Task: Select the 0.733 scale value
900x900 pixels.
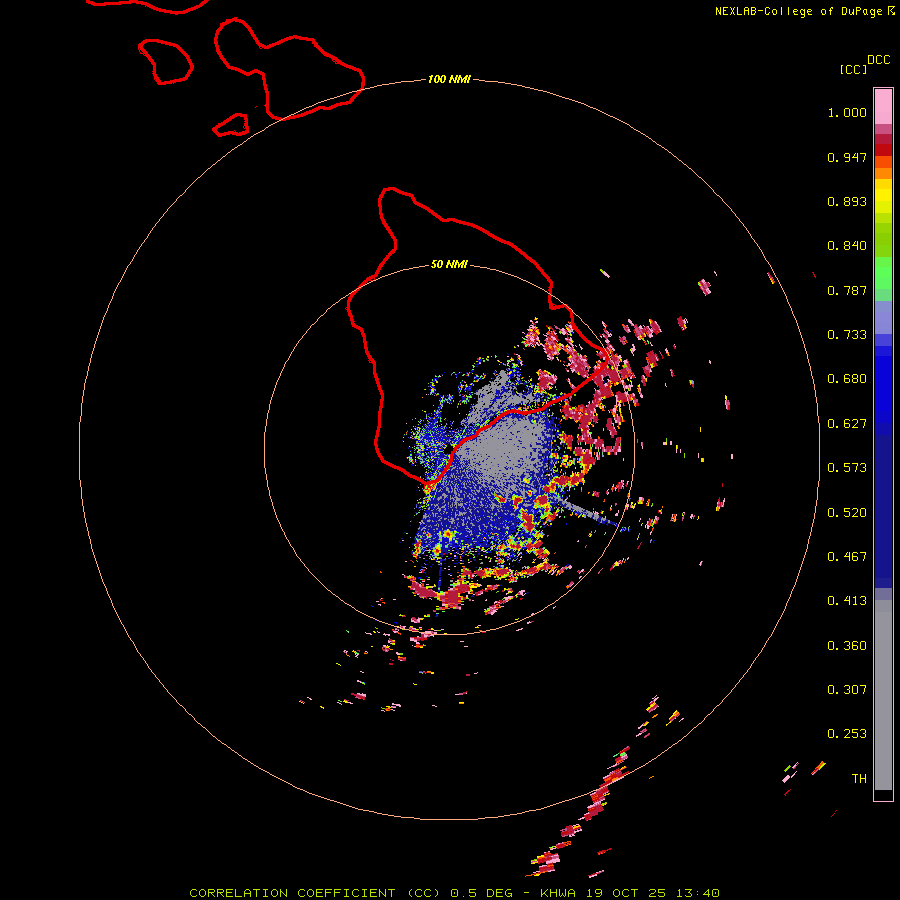Action: coord(847,335)
